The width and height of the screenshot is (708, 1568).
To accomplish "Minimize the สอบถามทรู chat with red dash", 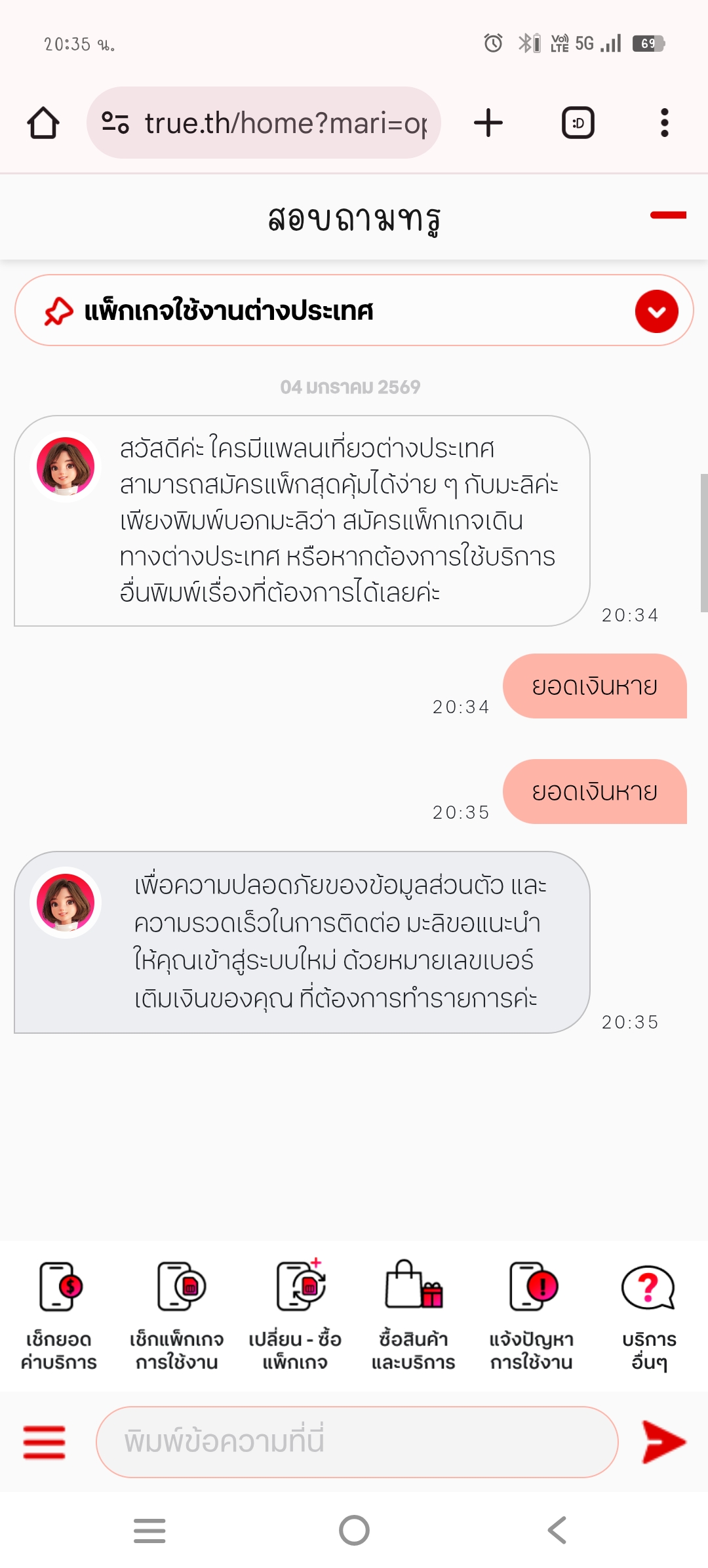I will (x=667, y=215).
